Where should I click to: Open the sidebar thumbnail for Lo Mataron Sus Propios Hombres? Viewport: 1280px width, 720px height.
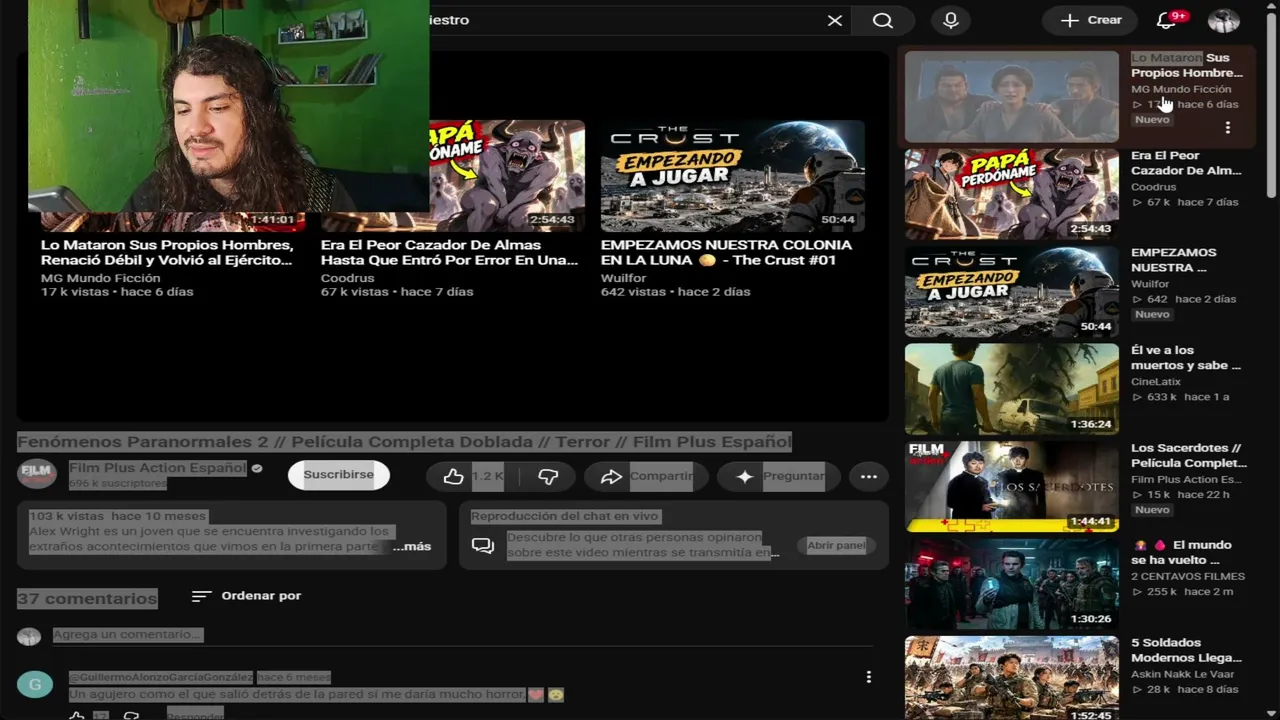[x=1012, y=97]
